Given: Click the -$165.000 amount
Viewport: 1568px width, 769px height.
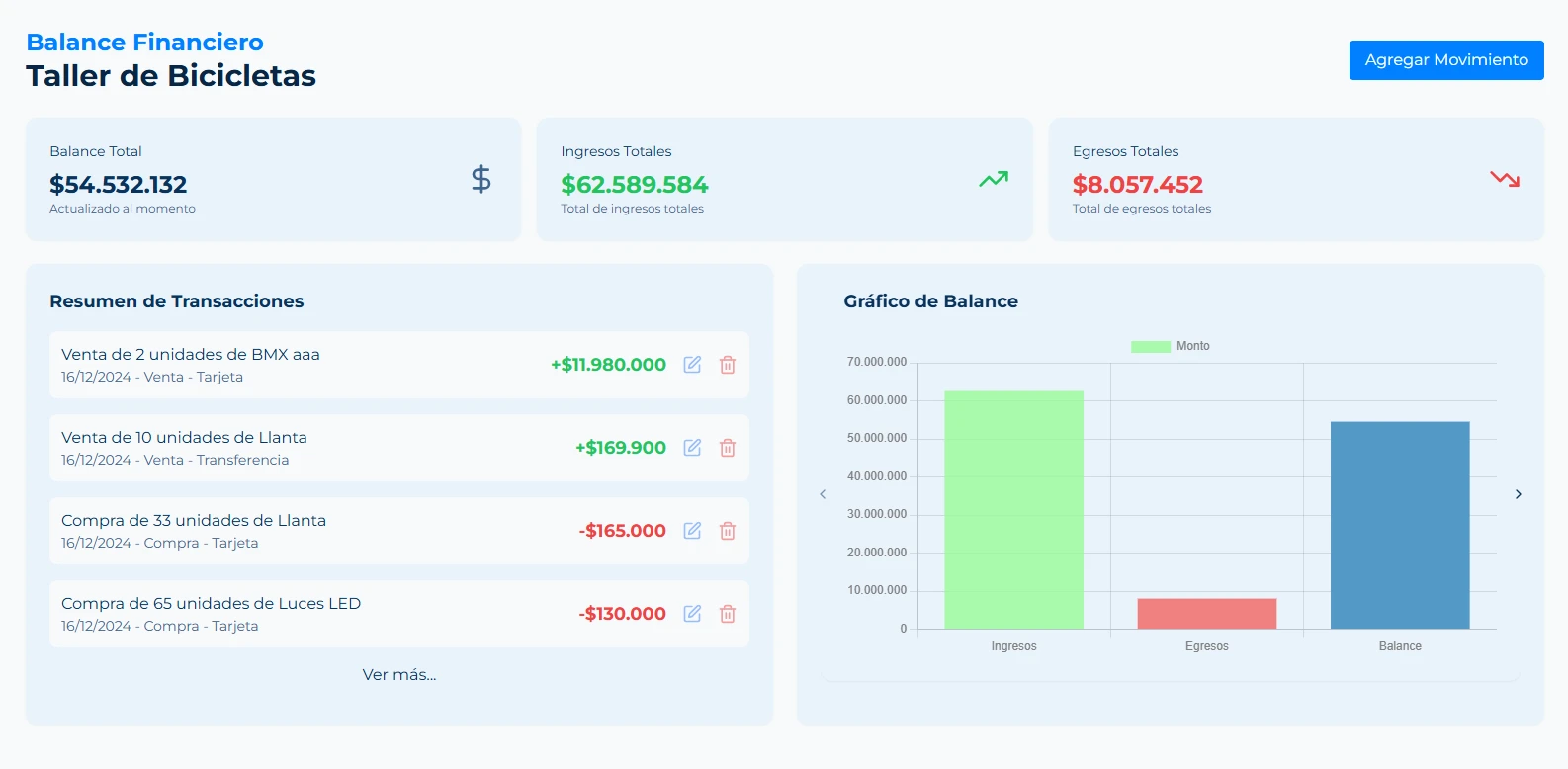Looking at the screenshot, I should [623, 531].
